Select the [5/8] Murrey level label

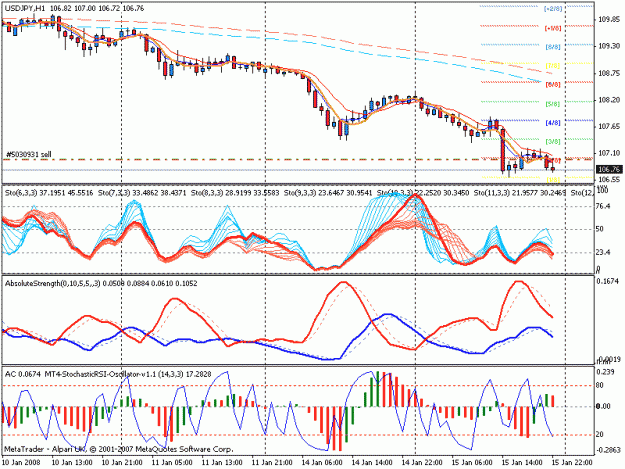[553, 104]
